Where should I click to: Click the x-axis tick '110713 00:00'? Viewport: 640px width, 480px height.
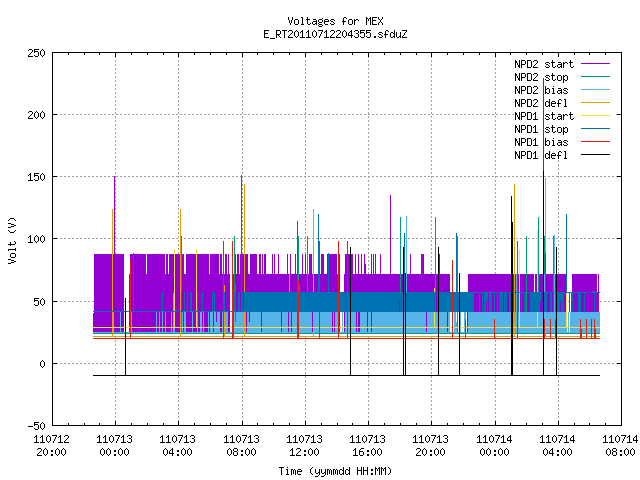[115, 446]
